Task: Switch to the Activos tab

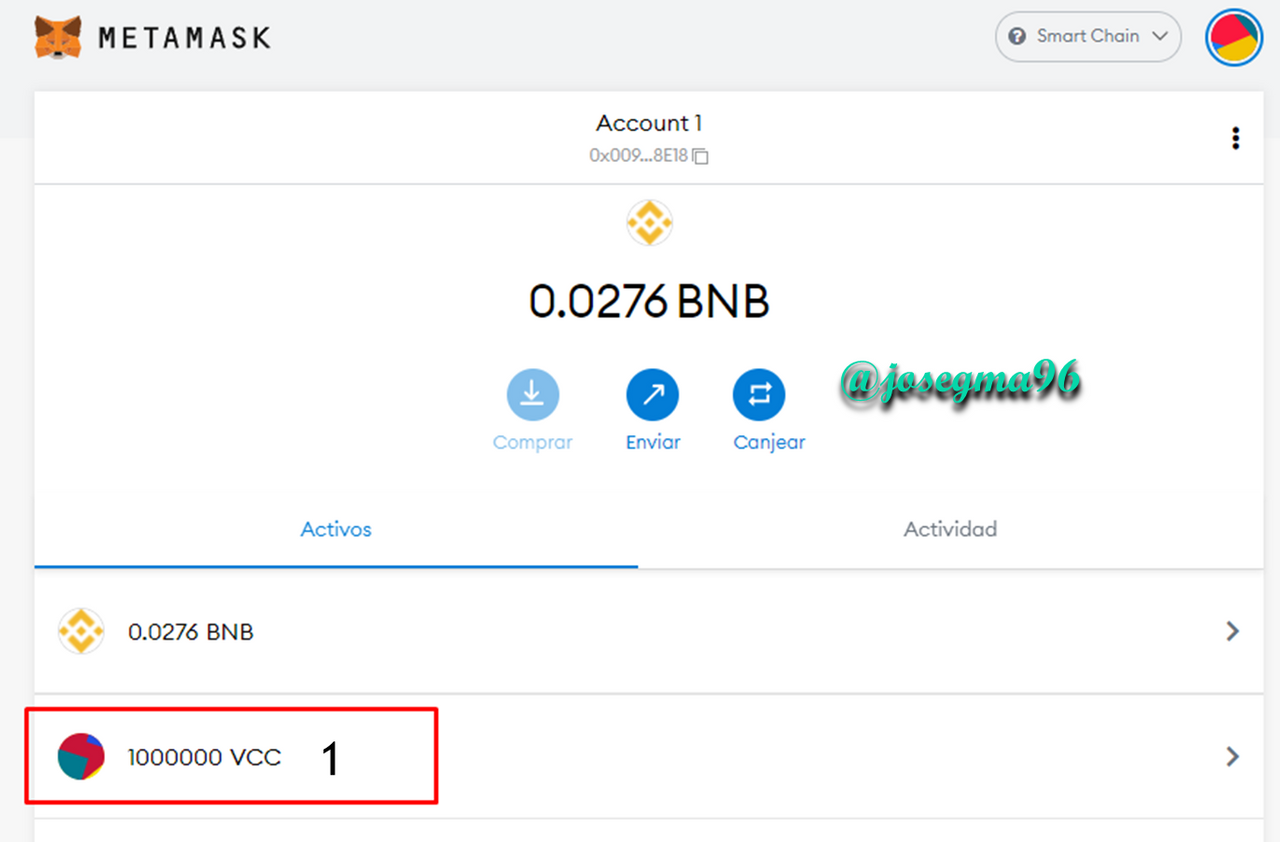Action: click(x=336, y=530)
